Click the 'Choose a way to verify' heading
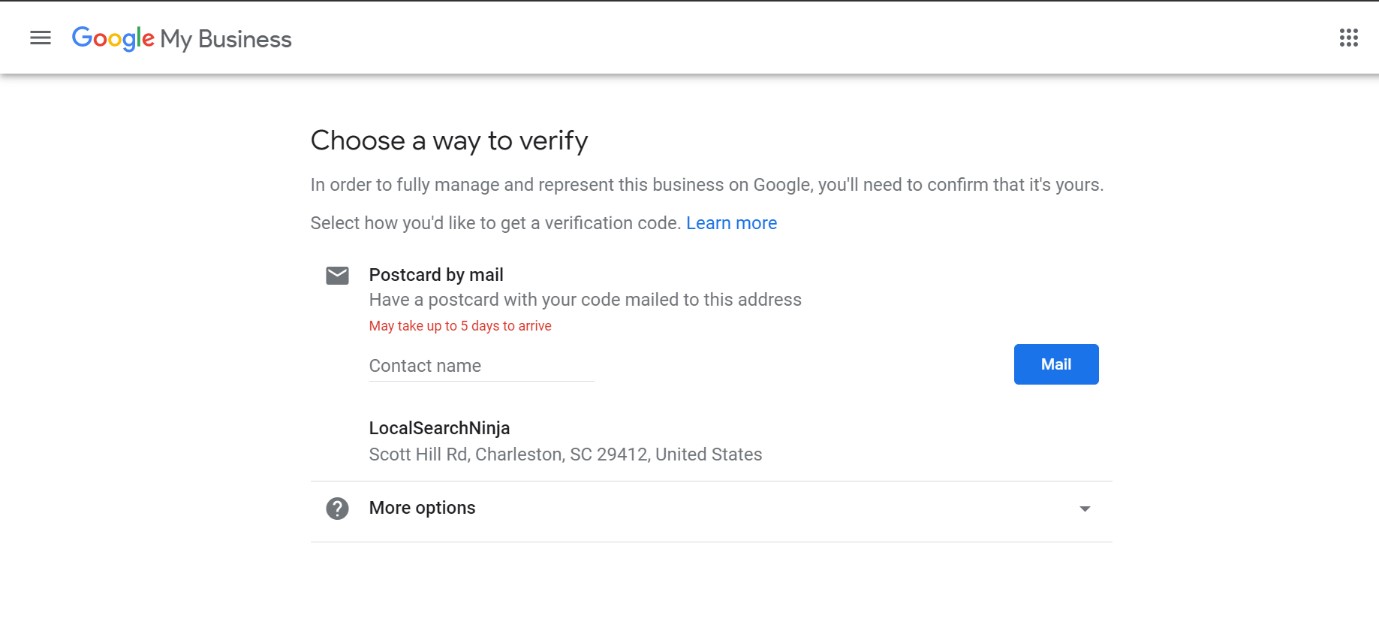 tap(449, 140)
